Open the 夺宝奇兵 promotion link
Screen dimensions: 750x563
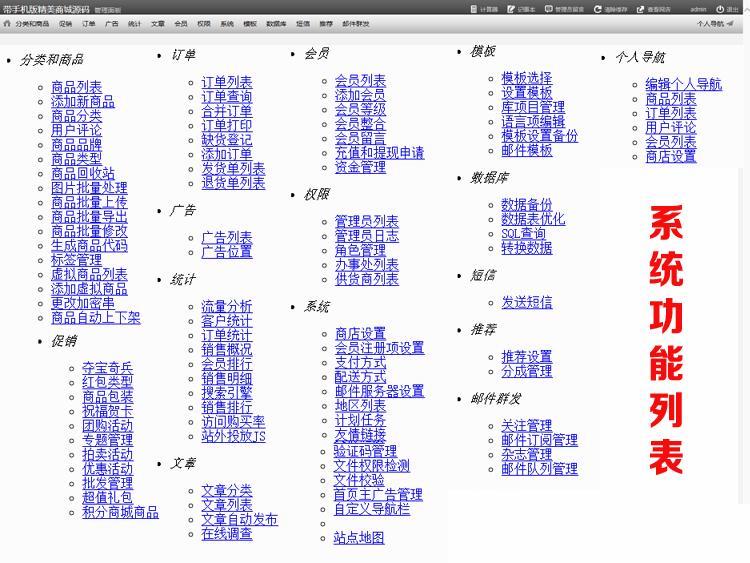click(108, 368)
